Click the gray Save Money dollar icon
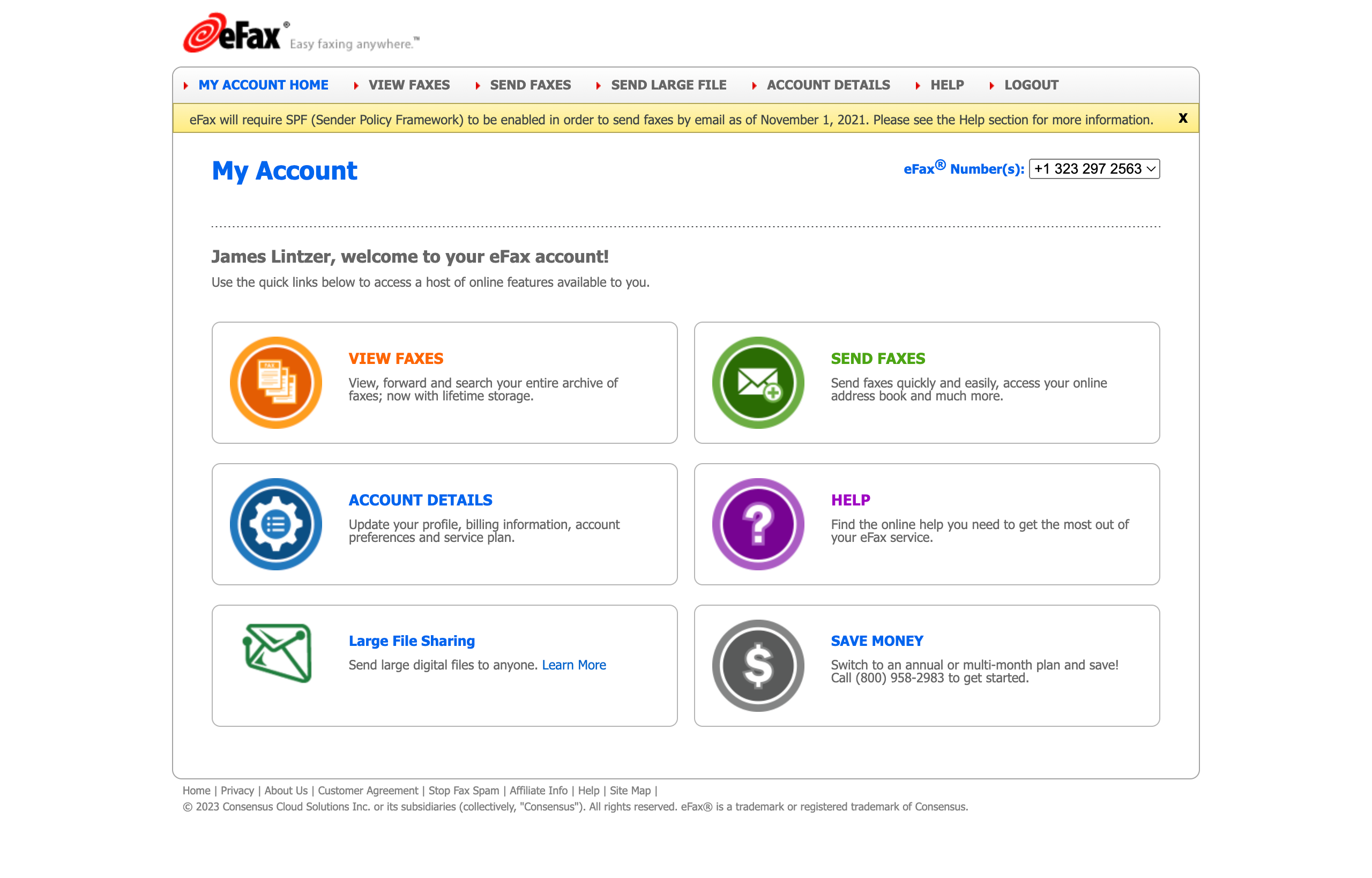1372x878 pixels. tap(757, 665)
